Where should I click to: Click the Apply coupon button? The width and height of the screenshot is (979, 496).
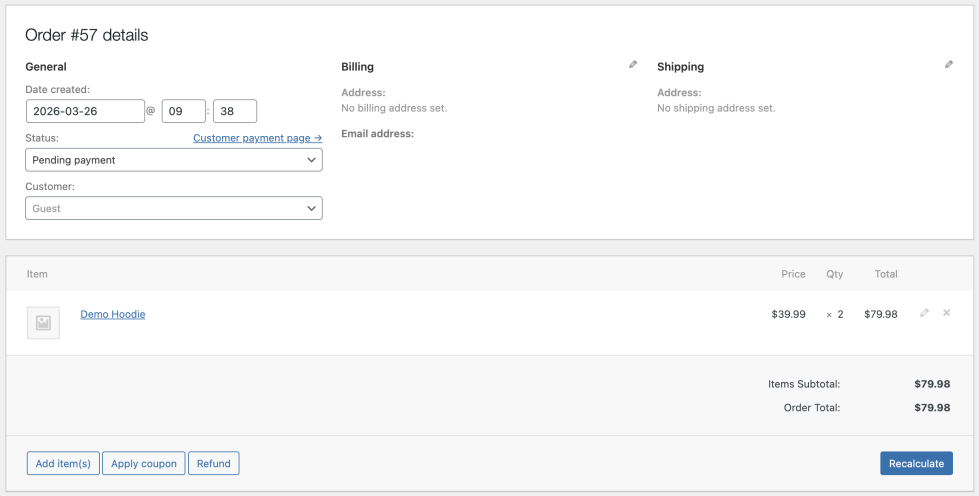pos(144,463)
